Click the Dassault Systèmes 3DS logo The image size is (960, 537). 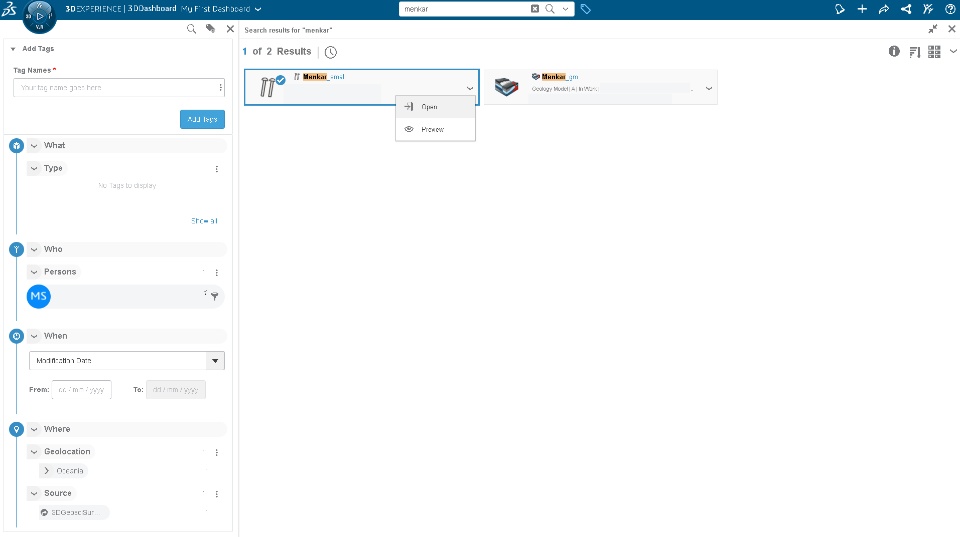click(x=9, y=9)
